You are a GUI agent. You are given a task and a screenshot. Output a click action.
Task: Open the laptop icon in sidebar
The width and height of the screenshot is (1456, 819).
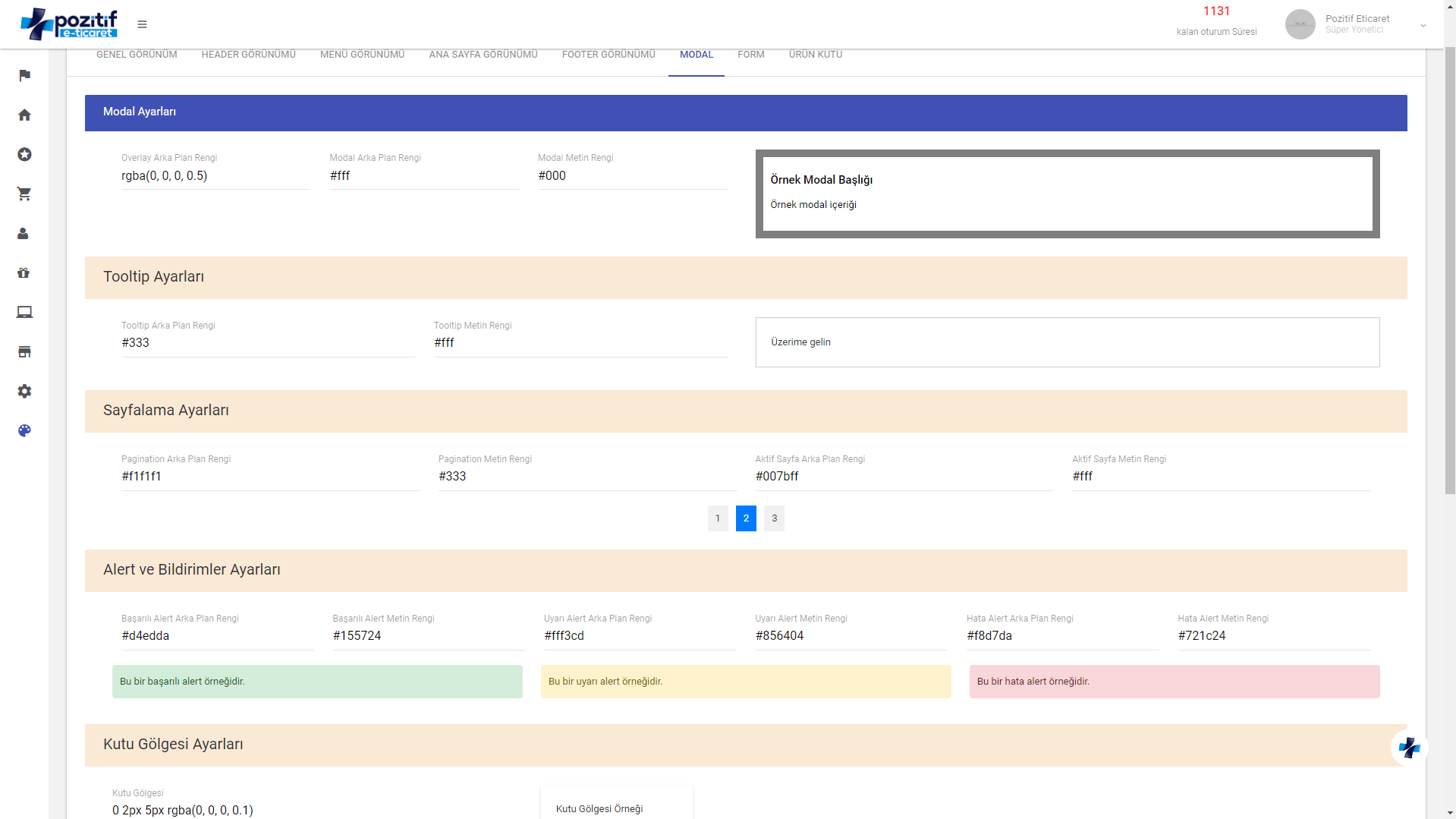(x=24, y=312)
